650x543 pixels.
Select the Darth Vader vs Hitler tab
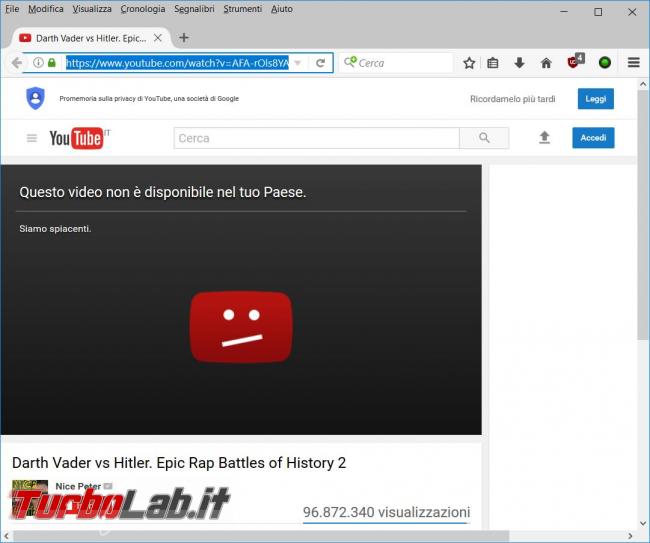tap(90, 38)
